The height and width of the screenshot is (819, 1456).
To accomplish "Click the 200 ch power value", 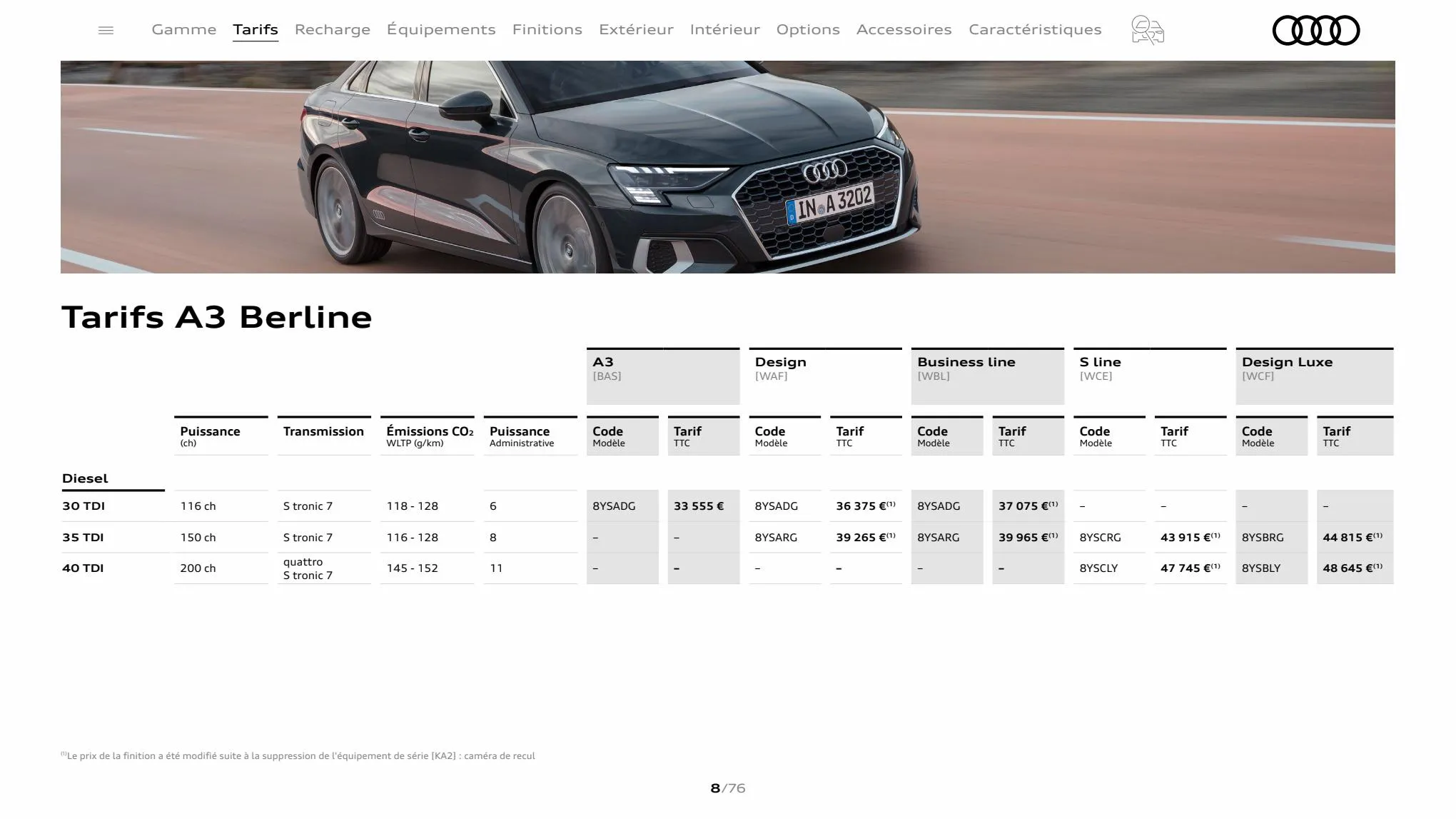I will tap(198, 568).
